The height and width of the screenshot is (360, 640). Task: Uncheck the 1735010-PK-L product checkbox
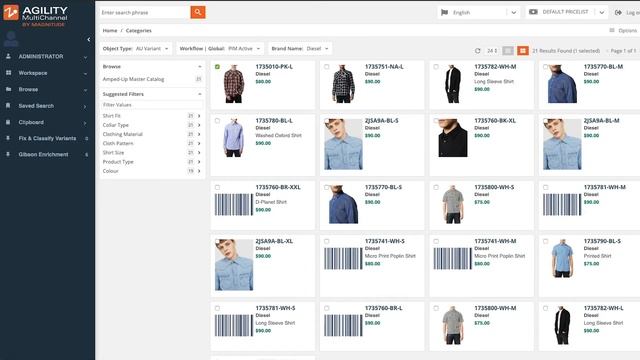coord(217,67)
